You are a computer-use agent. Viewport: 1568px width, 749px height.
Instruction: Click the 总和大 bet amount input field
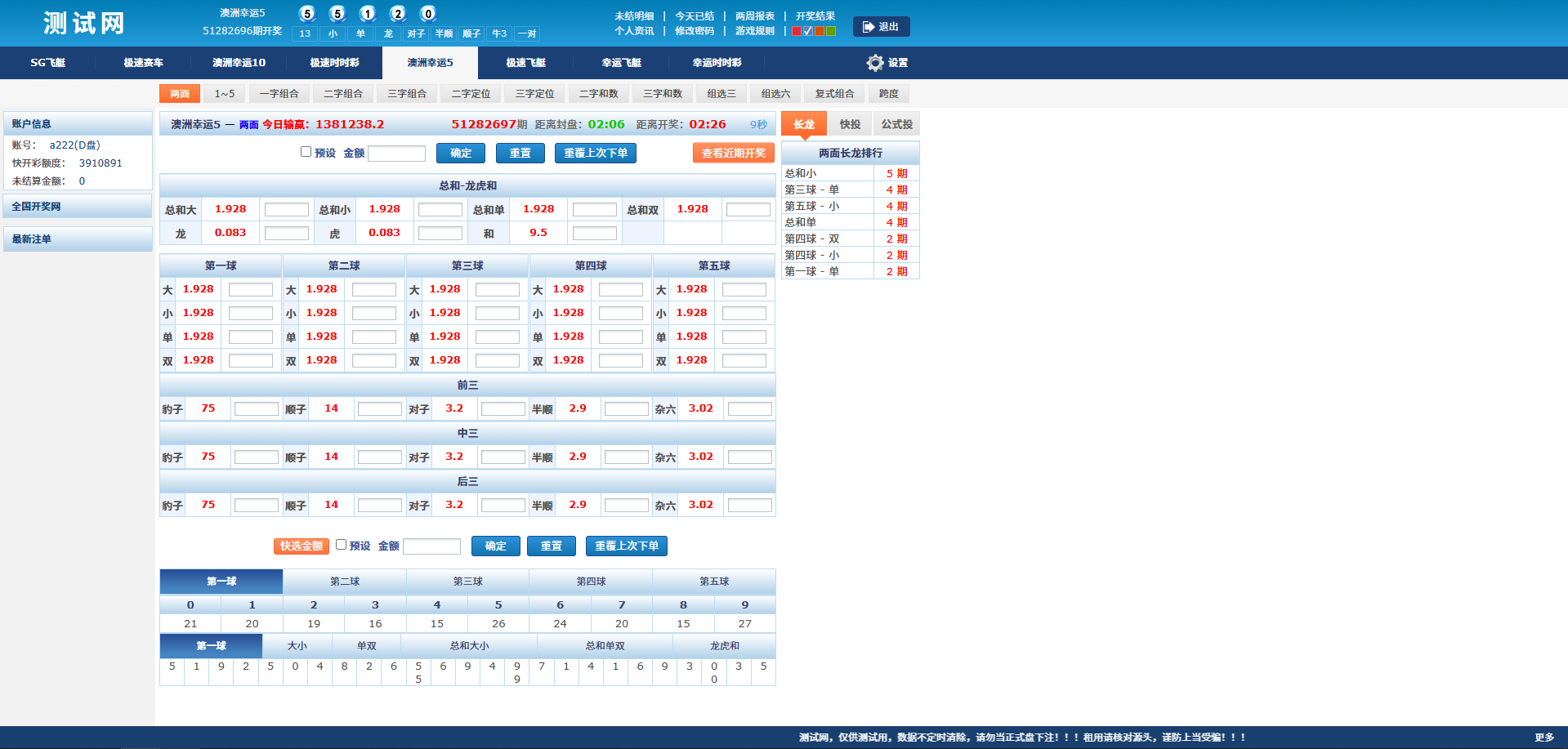click(x=287, y=210)
